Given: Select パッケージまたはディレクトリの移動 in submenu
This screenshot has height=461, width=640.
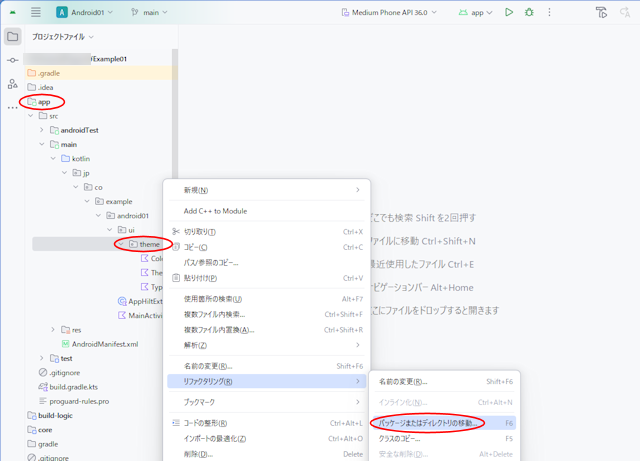Looking at the screenshot, I should [x=428, y=424].
